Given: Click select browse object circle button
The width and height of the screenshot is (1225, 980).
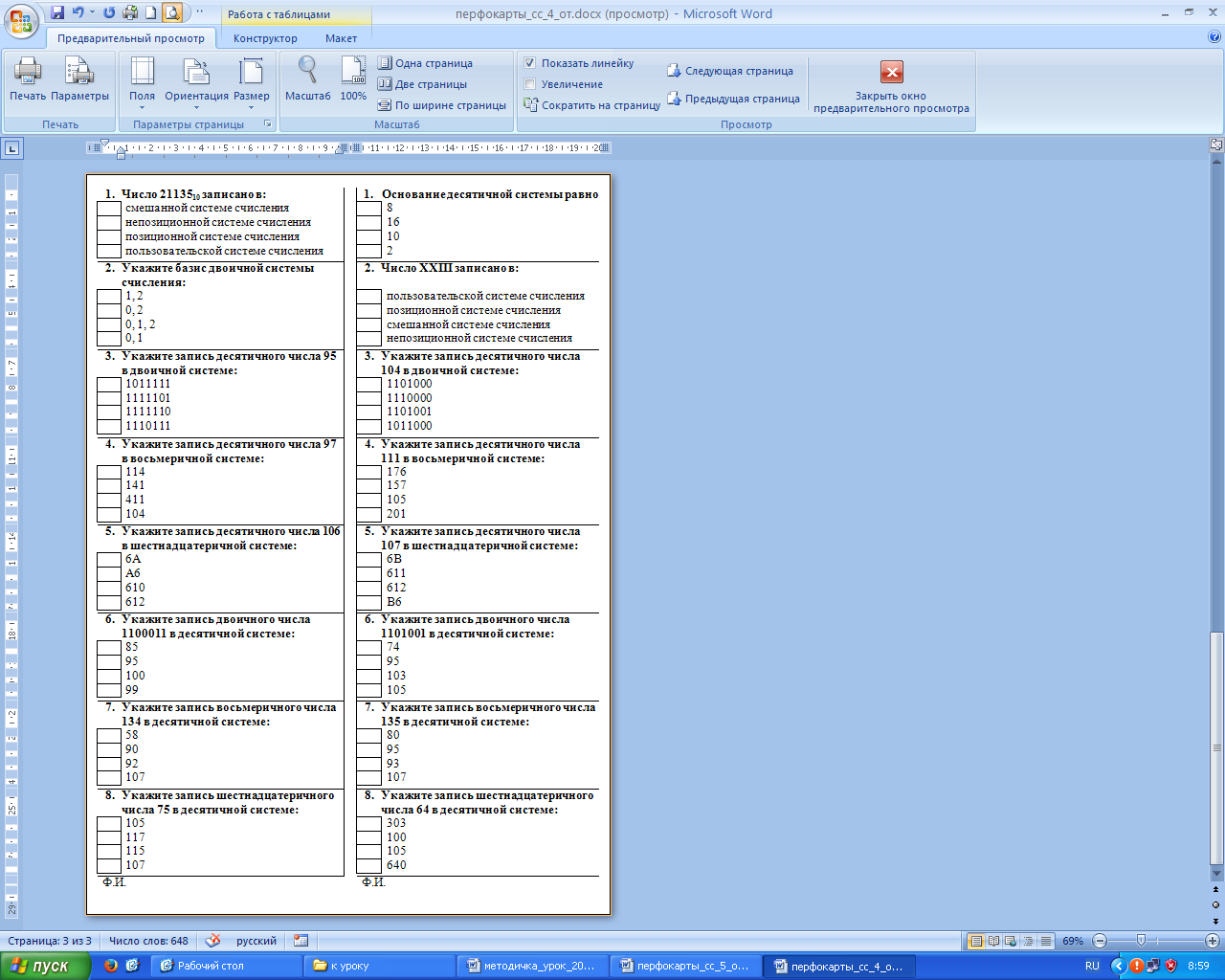Looking at the screenshot, I should coord(1216,904).
